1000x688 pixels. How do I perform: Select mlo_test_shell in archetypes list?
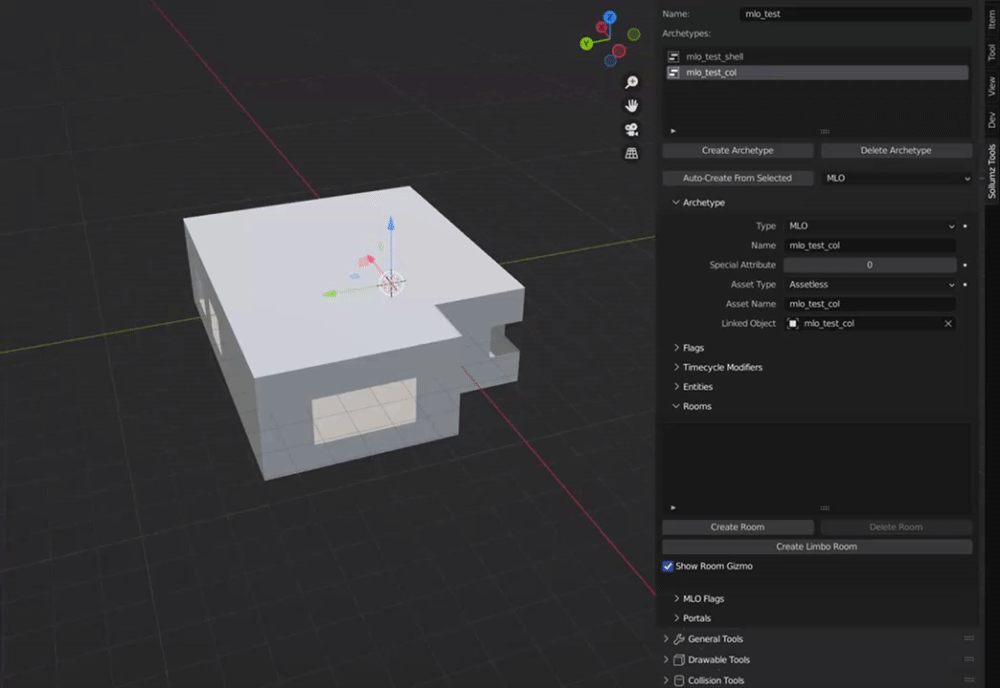point(817,57)
